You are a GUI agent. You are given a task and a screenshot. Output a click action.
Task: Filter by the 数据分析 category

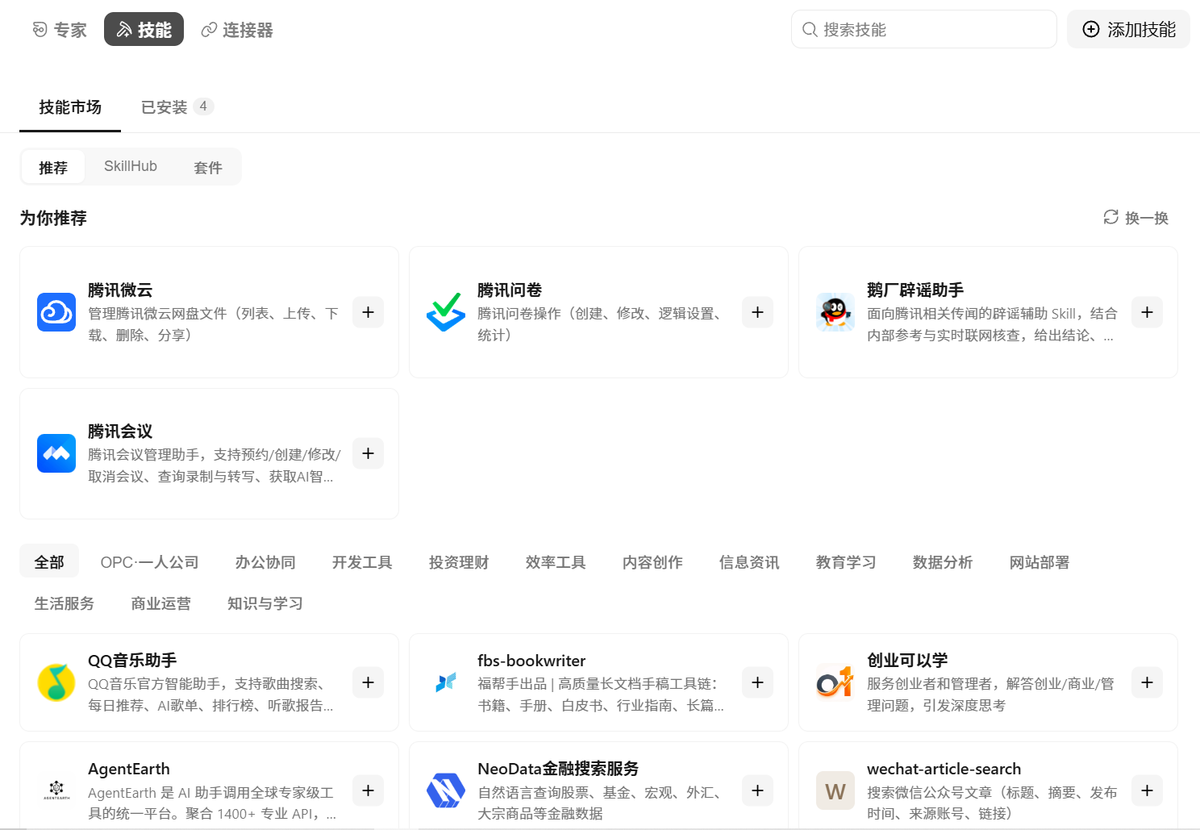coord(943,562)
